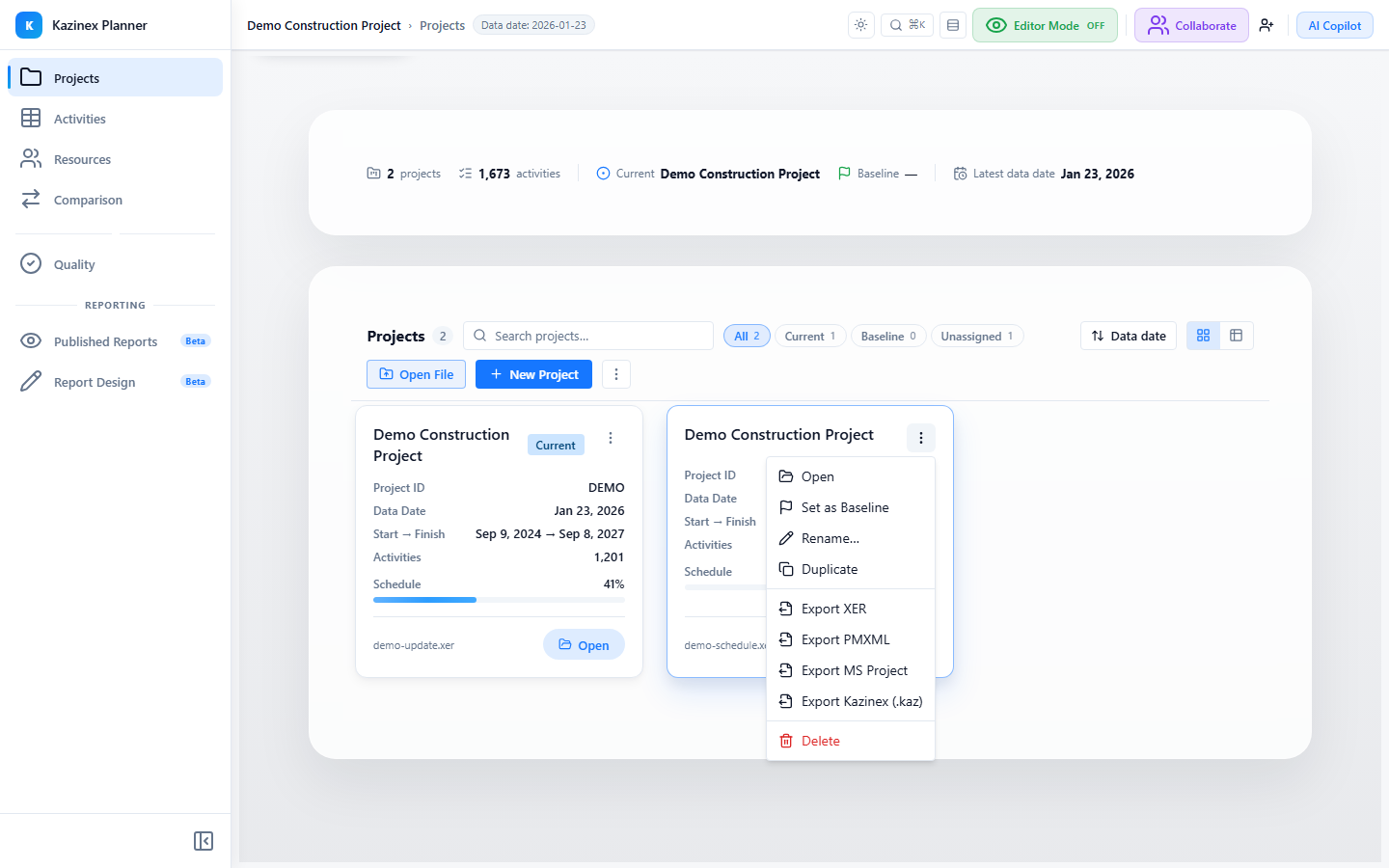The image size is (1389, 868).
Task: Click Demo Construction Project breadcrumb
Action: pyautogui.click(x=324, y=25)
